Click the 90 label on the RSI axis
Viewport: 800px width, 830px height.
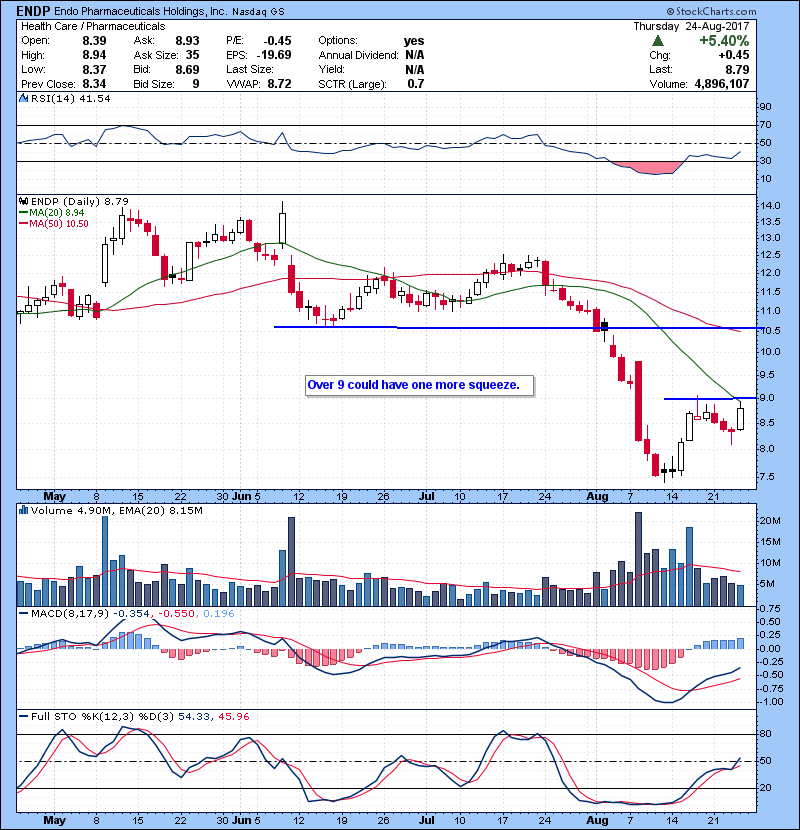(x=766, y=107)
